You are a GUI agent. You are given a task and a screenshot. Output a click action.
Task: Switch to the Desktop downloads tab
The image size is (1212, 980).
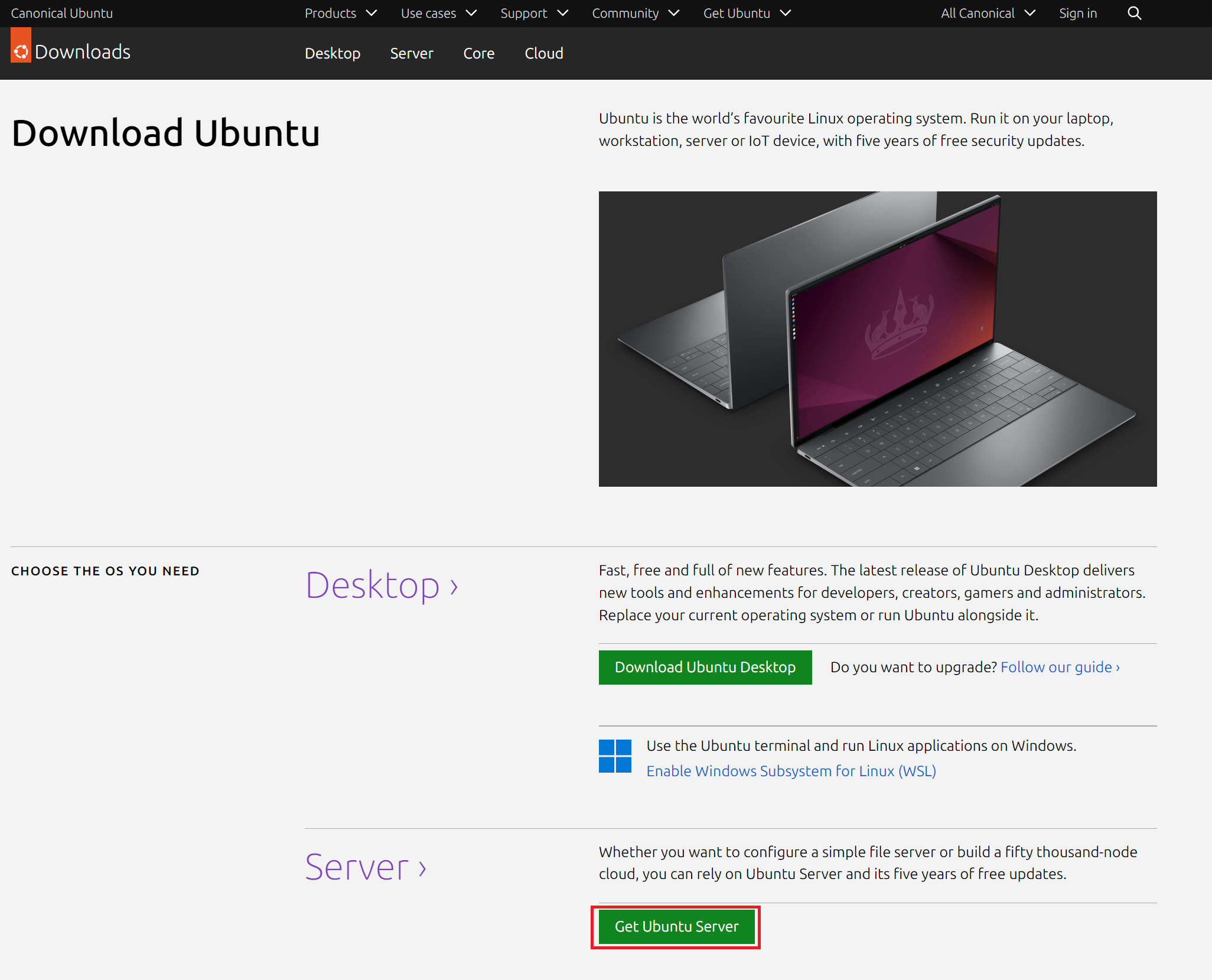click(333, 53)
